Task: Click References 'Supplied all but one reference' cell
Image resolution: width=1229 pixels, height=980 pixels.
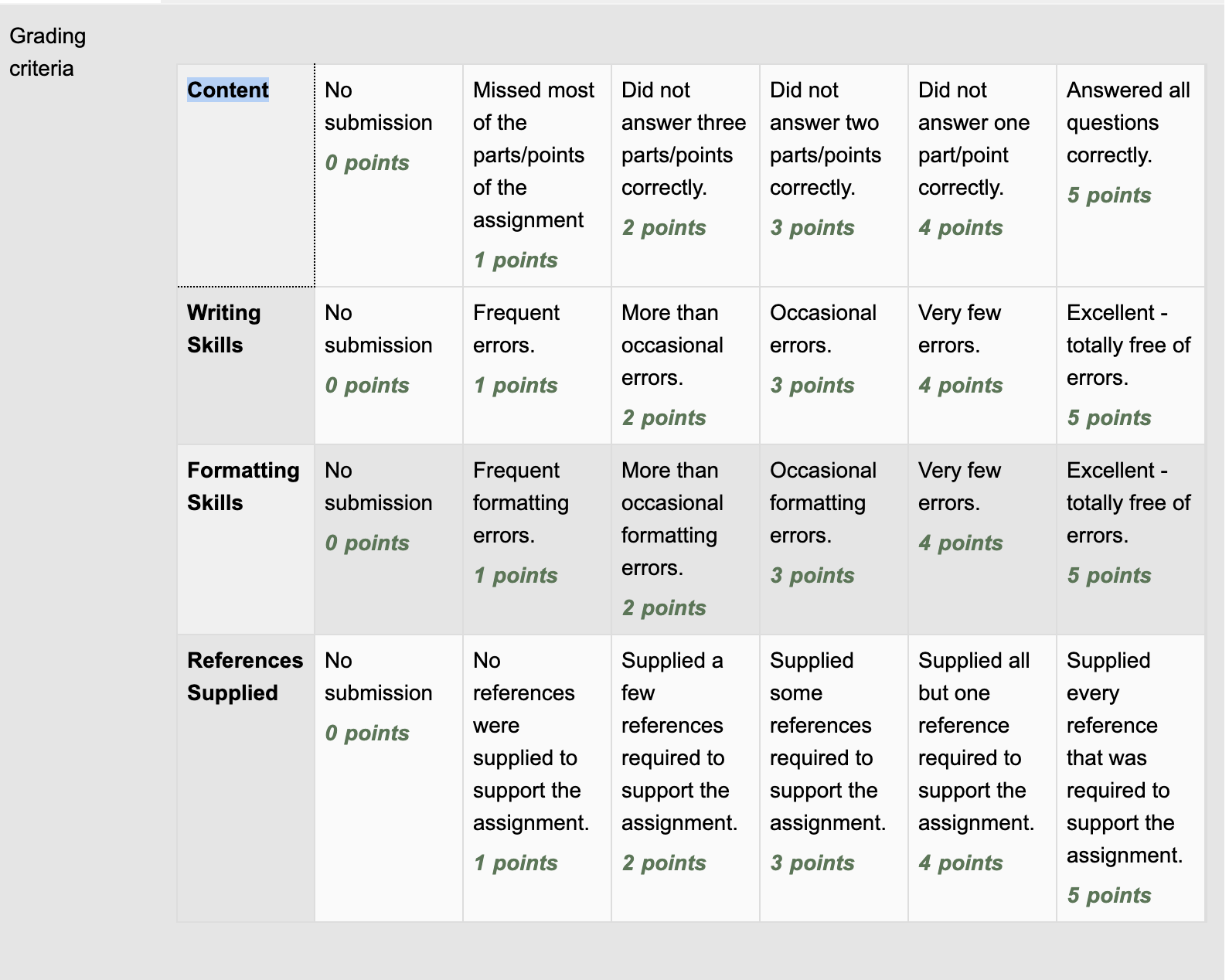Action: tap(982, 778)
